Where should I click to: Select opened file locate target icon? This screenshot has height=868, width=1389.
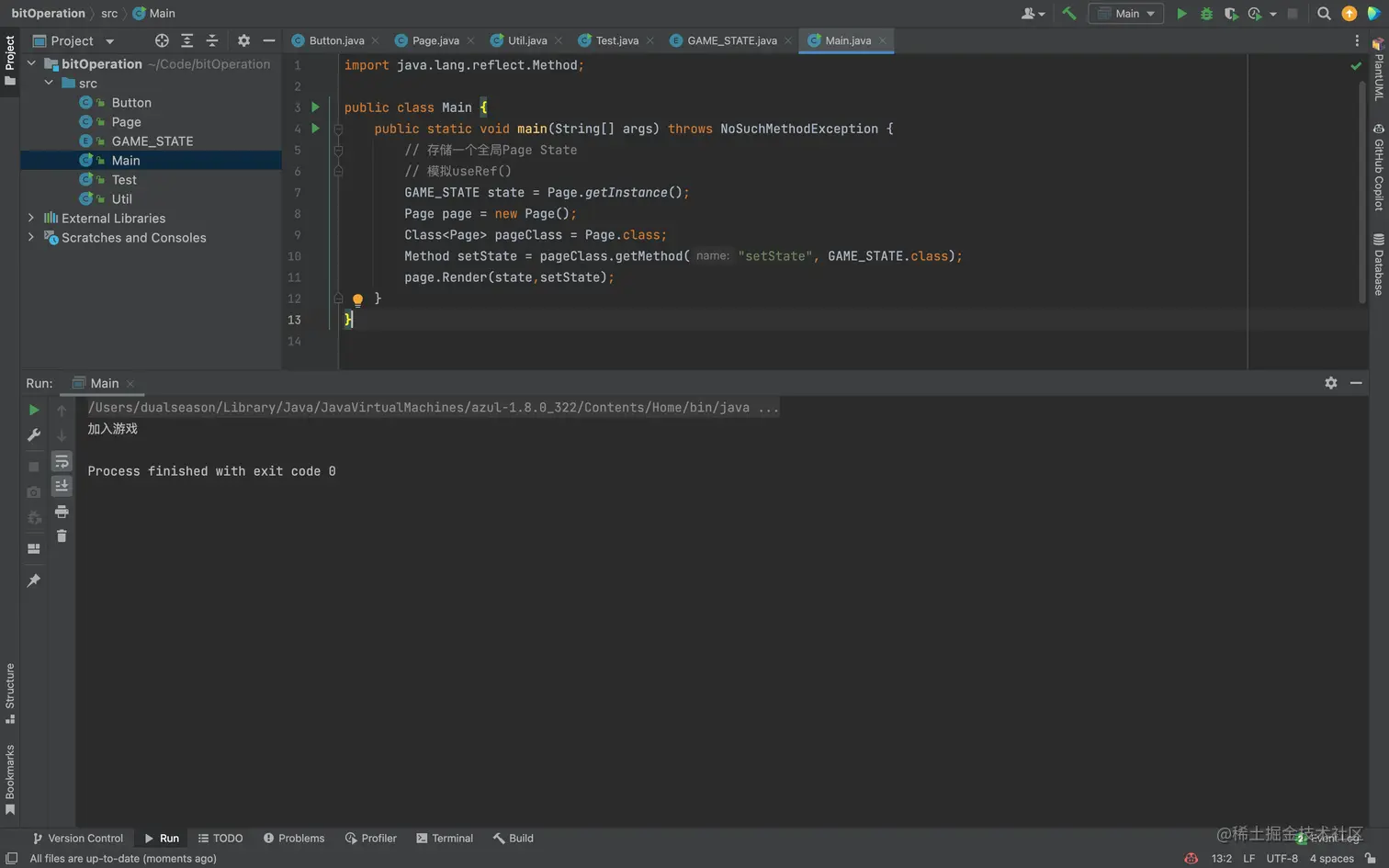(162, 40)
